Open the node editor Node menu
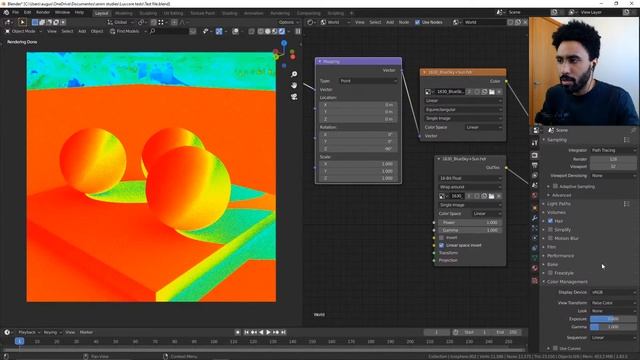 404,22
